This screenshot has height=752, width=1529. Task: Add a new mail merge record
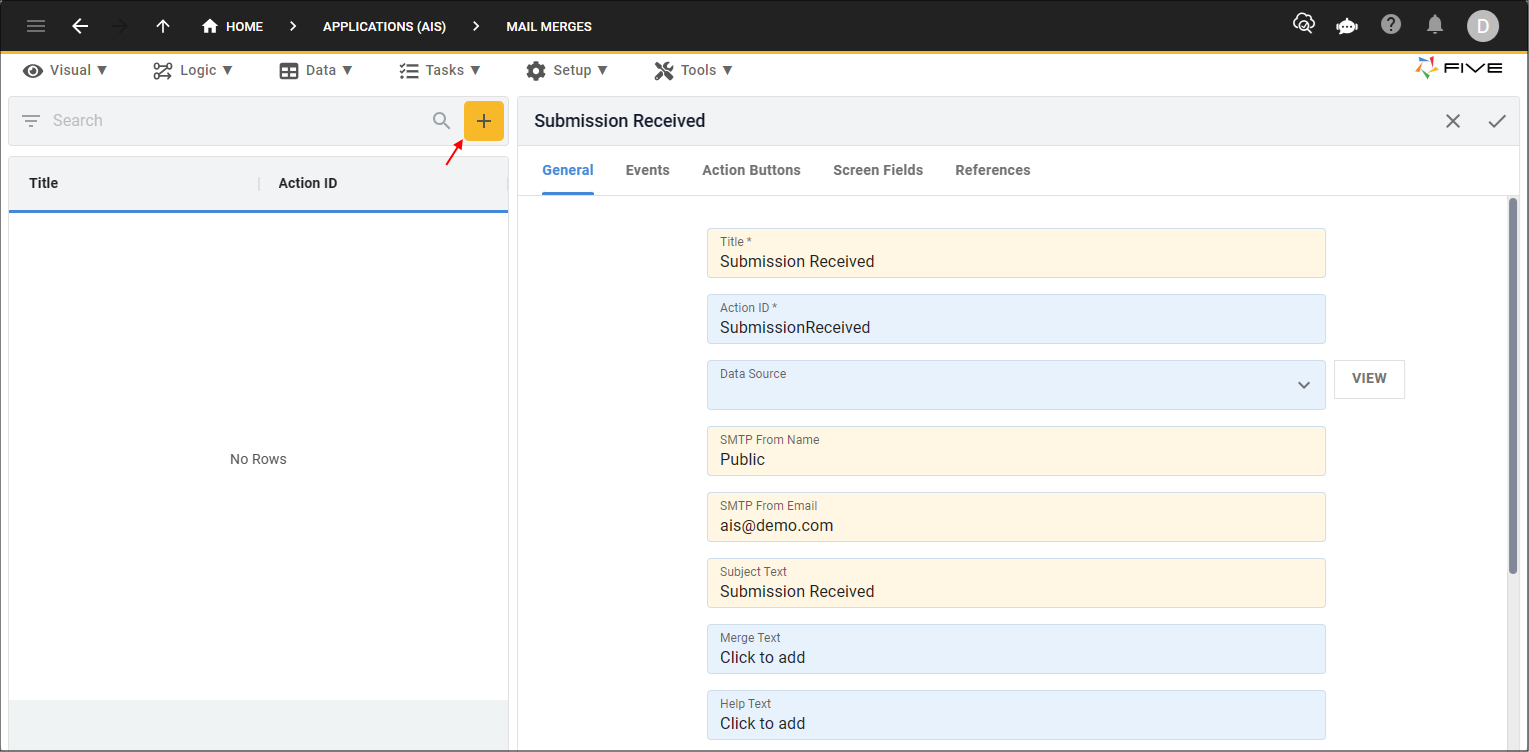[483, 121]
